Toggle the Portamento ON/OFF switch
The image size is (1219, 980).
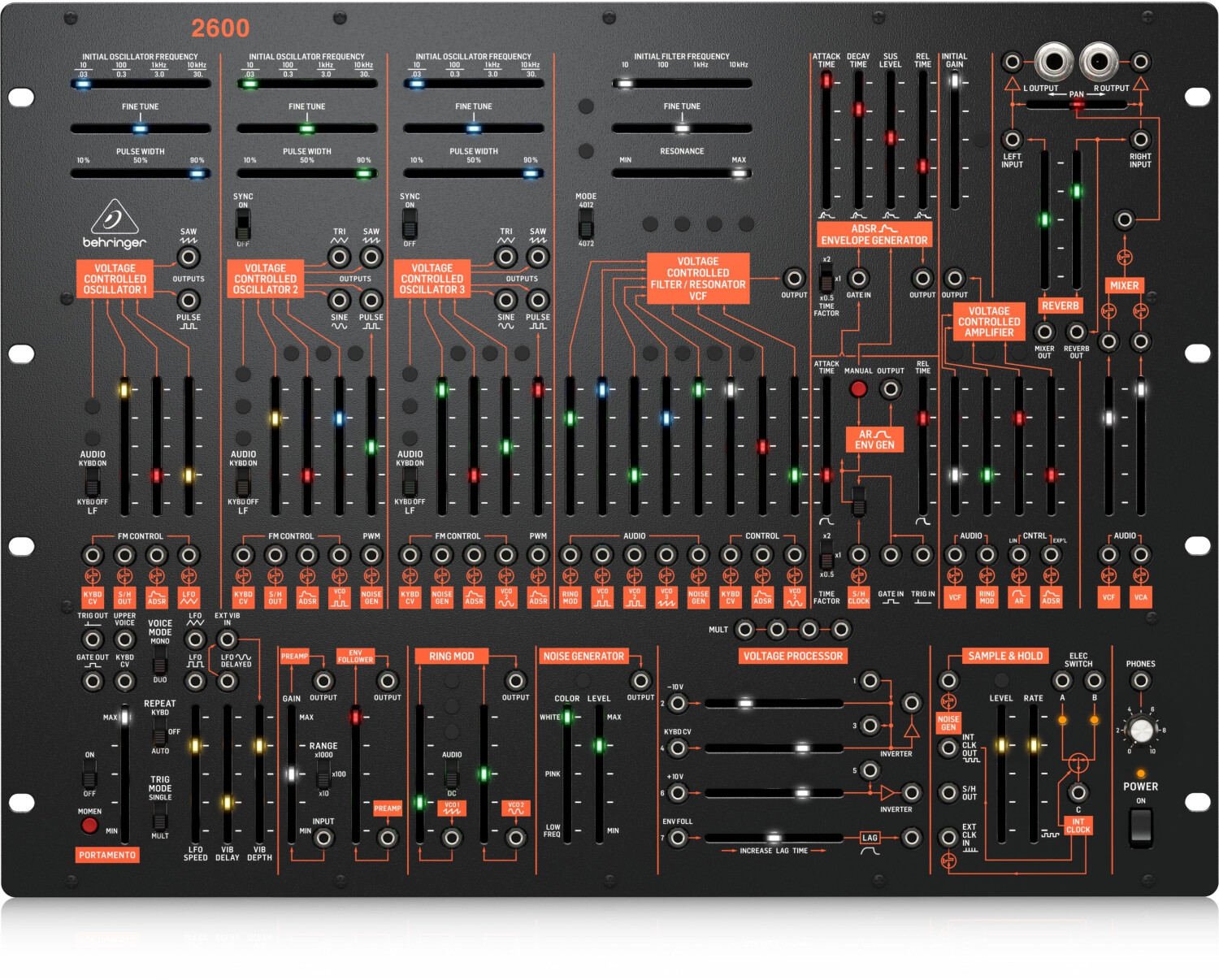pyautogui.click(x=89, y=774)
